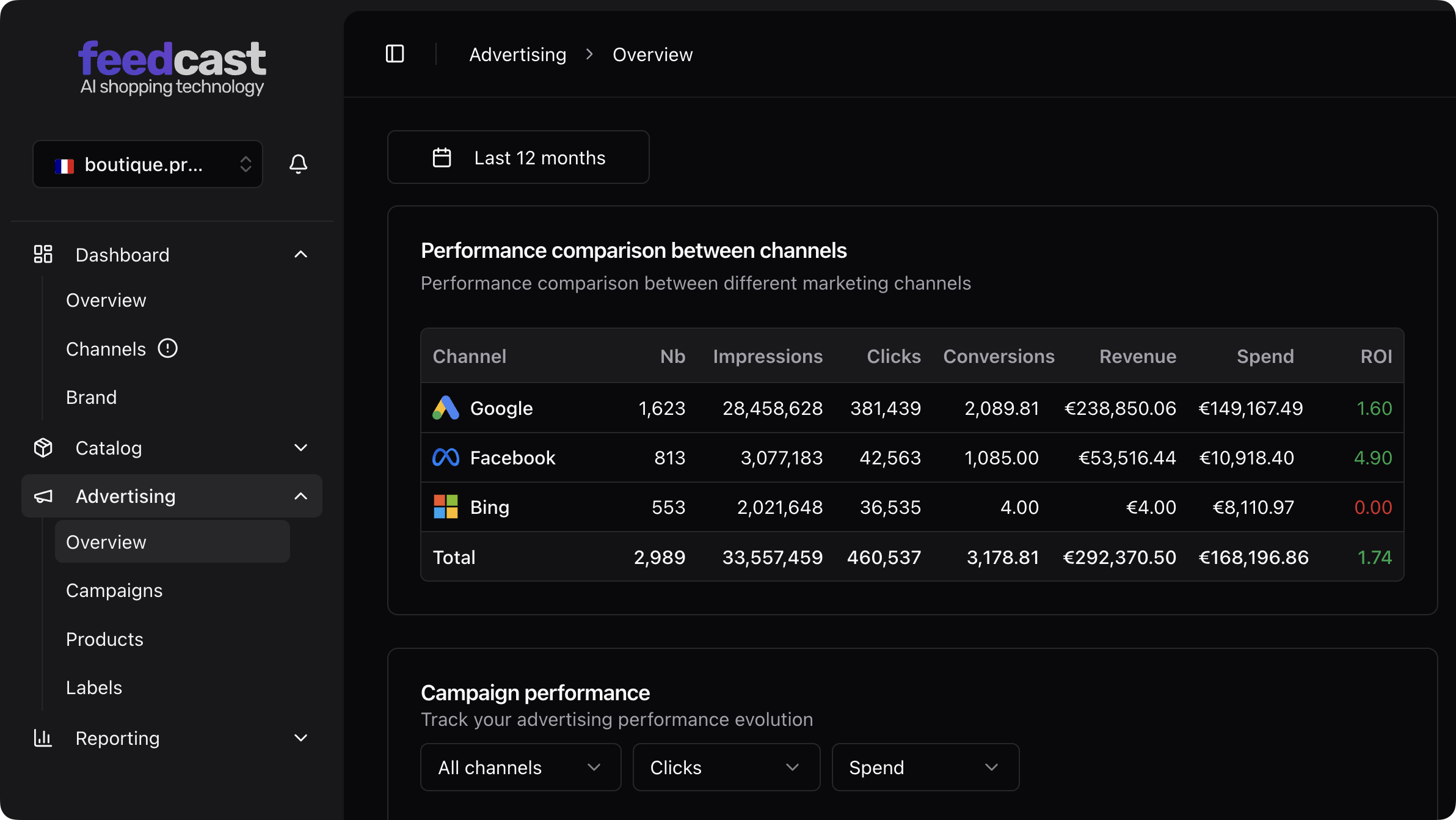Open the All channels dropdown
Viewport: 1456px width, 820px height.
coord(520,767)
